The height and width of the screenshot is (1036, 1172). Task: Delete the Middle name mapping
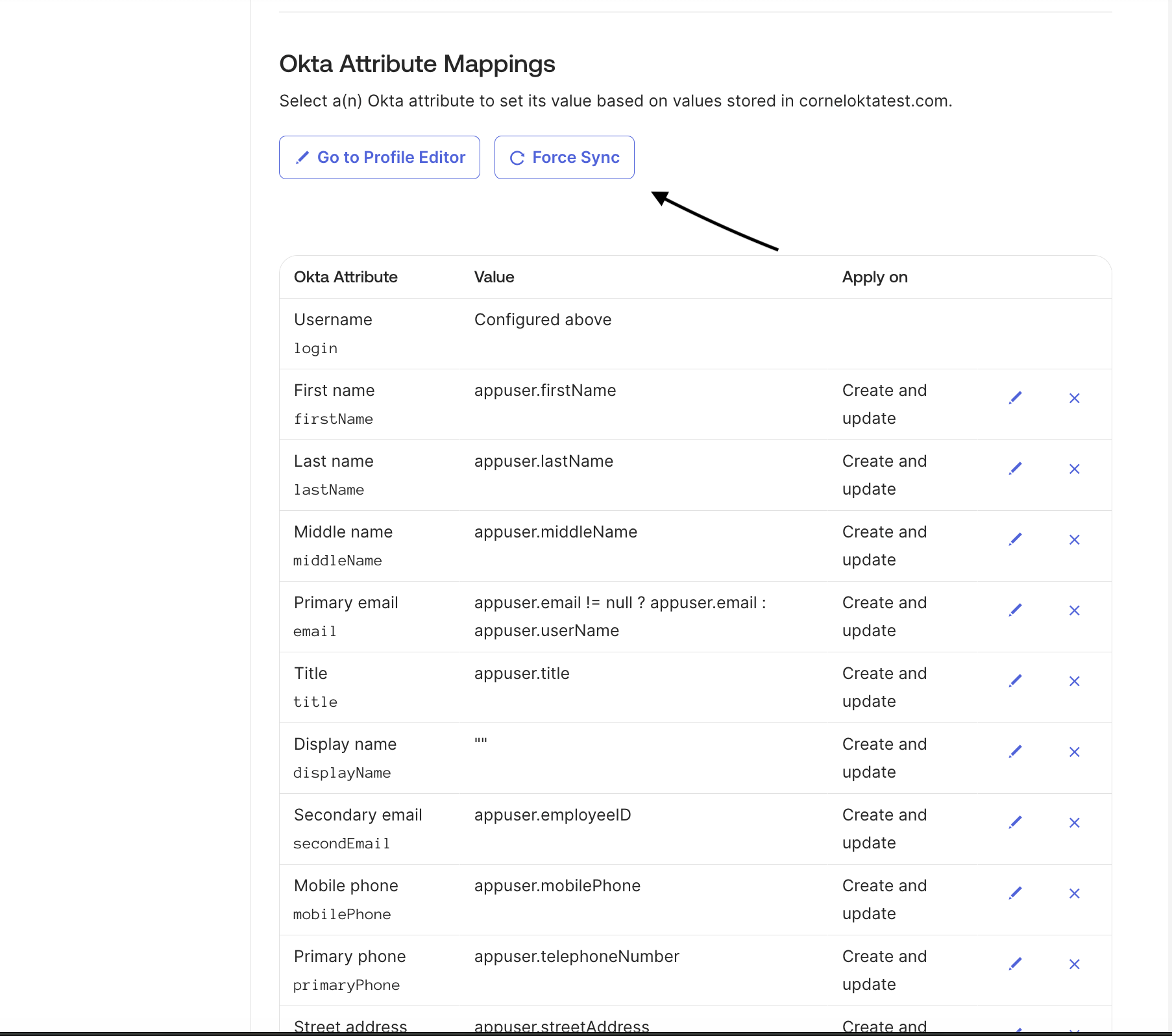coord(1075,539)
